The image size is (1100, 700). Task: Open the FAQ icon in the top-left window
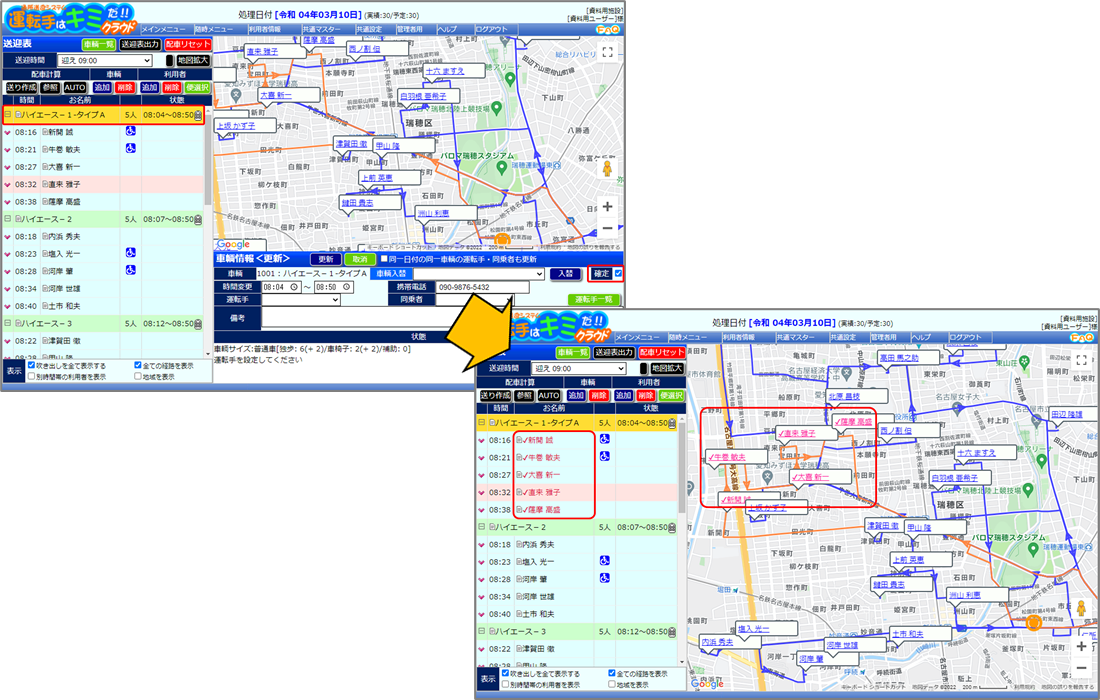(x=608, y=29)
